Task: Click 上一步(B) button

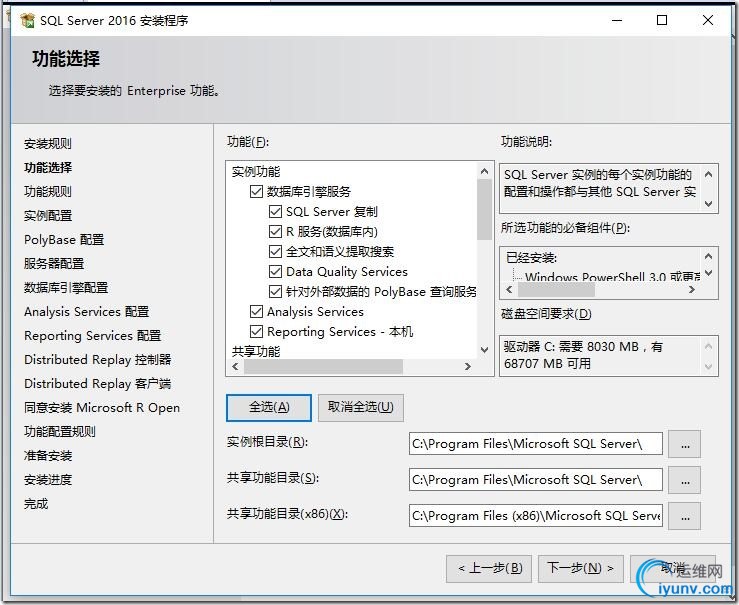Action: click(x=489, y=568)
